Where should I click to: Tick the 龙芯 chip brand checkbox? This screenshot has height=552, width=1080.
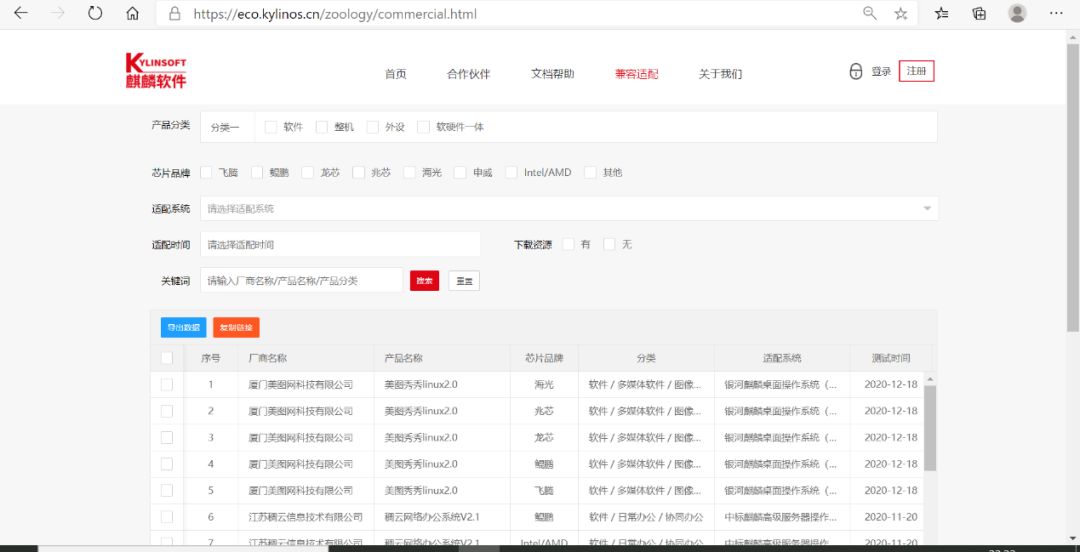coord(307,172)
